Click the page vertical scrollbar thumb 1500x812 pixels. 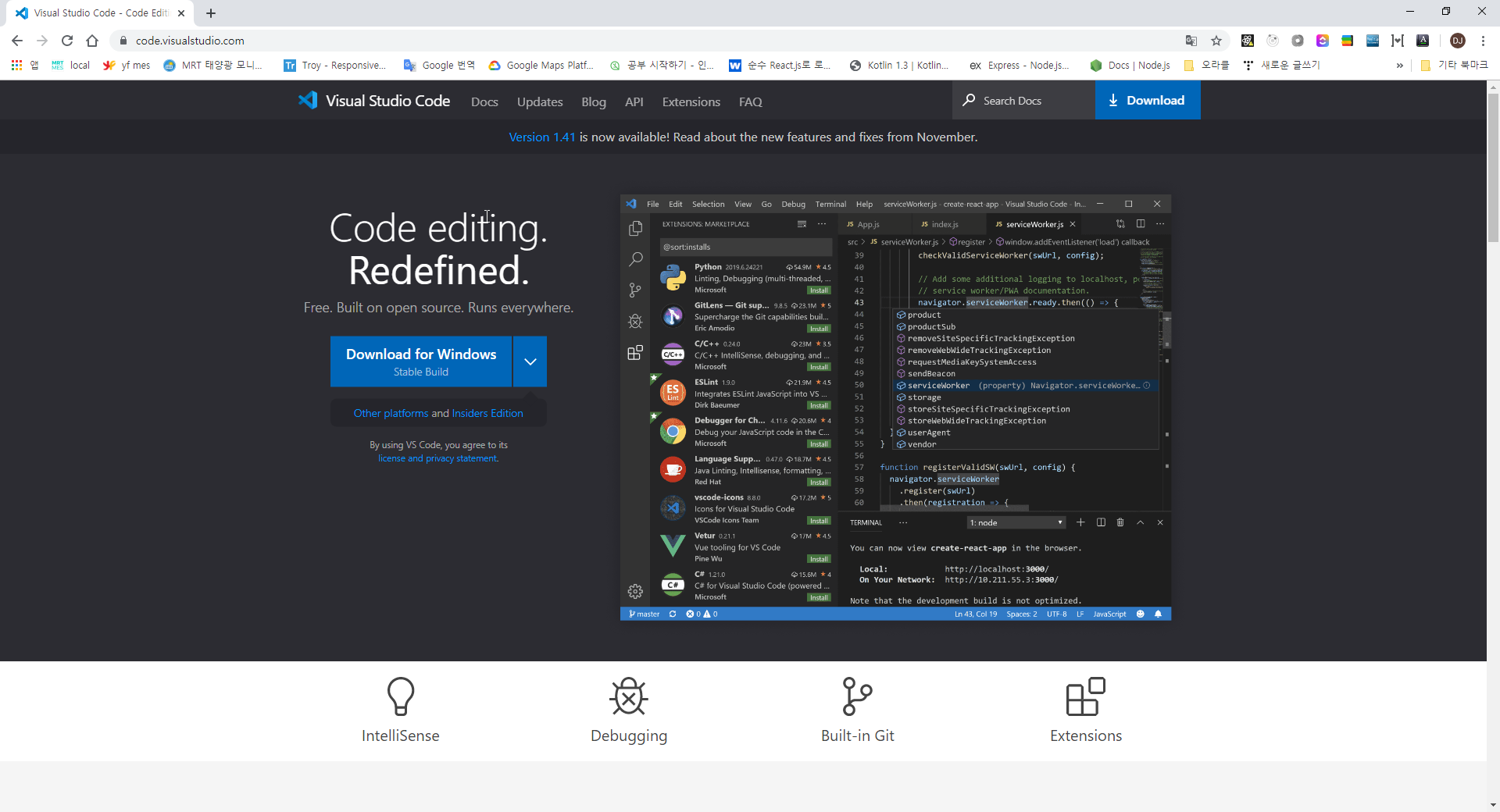click(1493, 168)
